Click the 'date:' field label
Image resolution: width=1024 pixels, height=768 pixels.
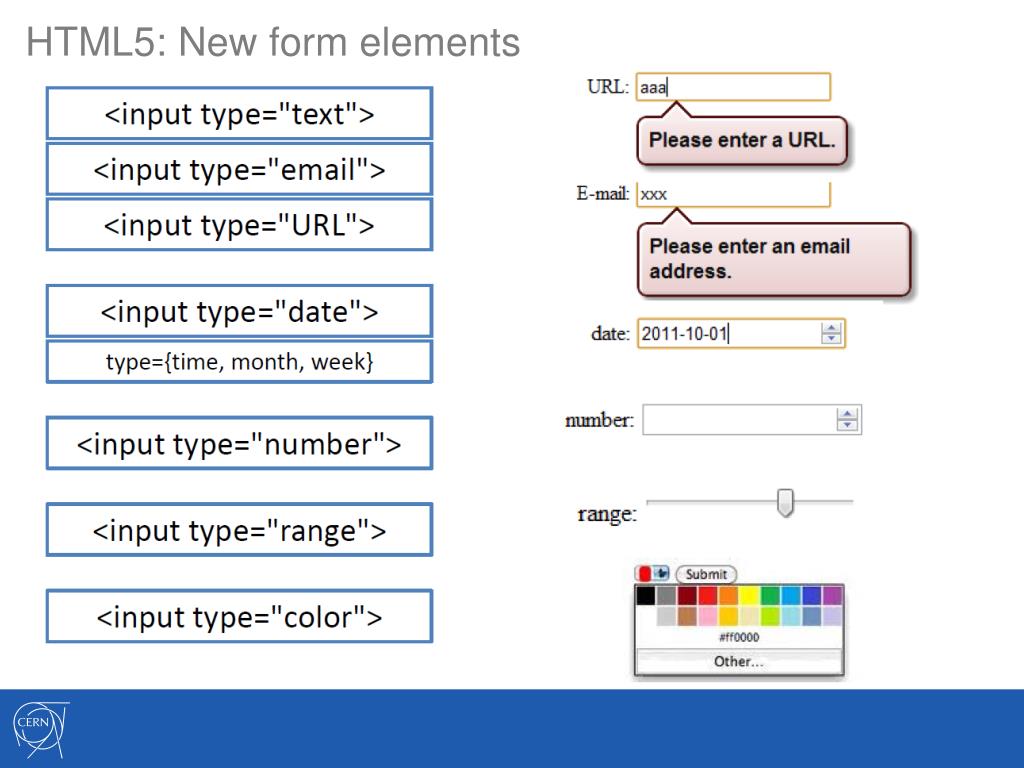click(610, 334)
